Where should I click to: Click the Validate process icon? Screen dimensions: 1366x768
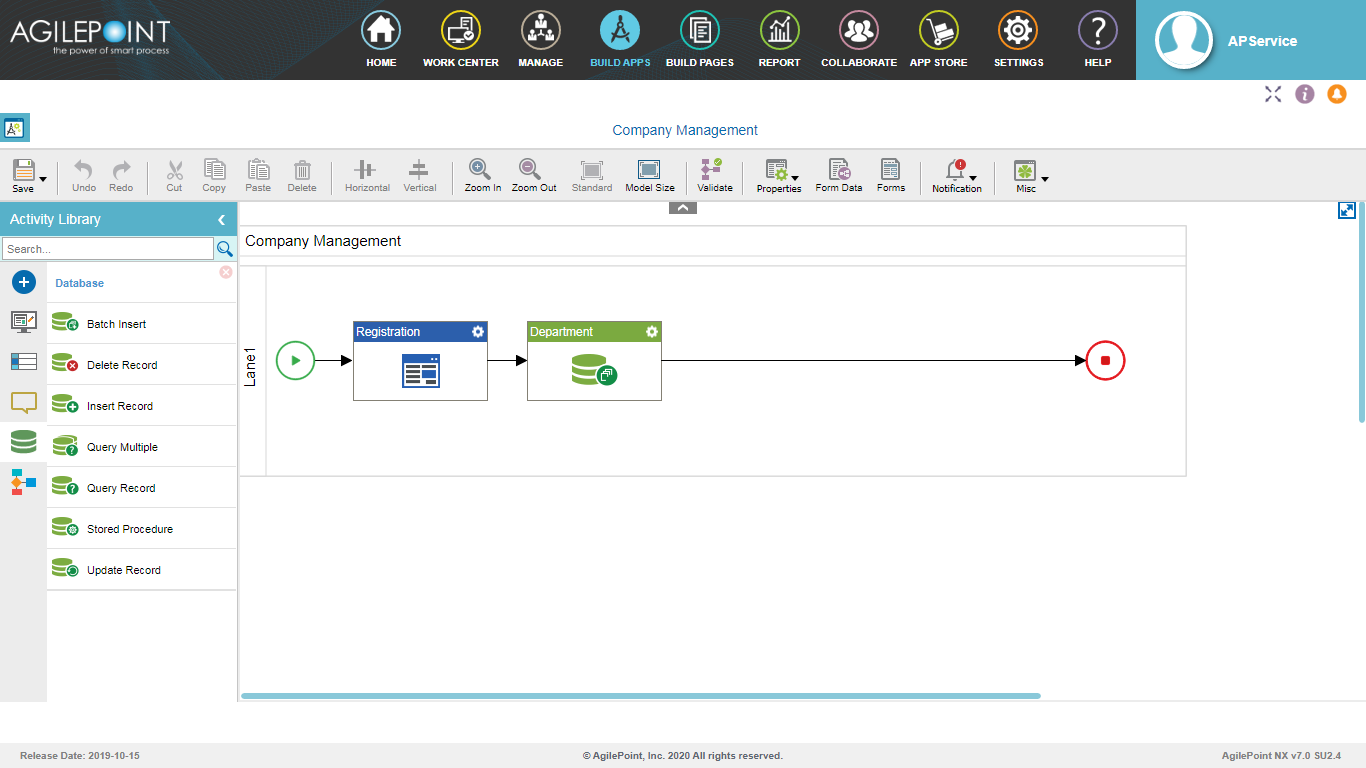click(x=714, y=170)
